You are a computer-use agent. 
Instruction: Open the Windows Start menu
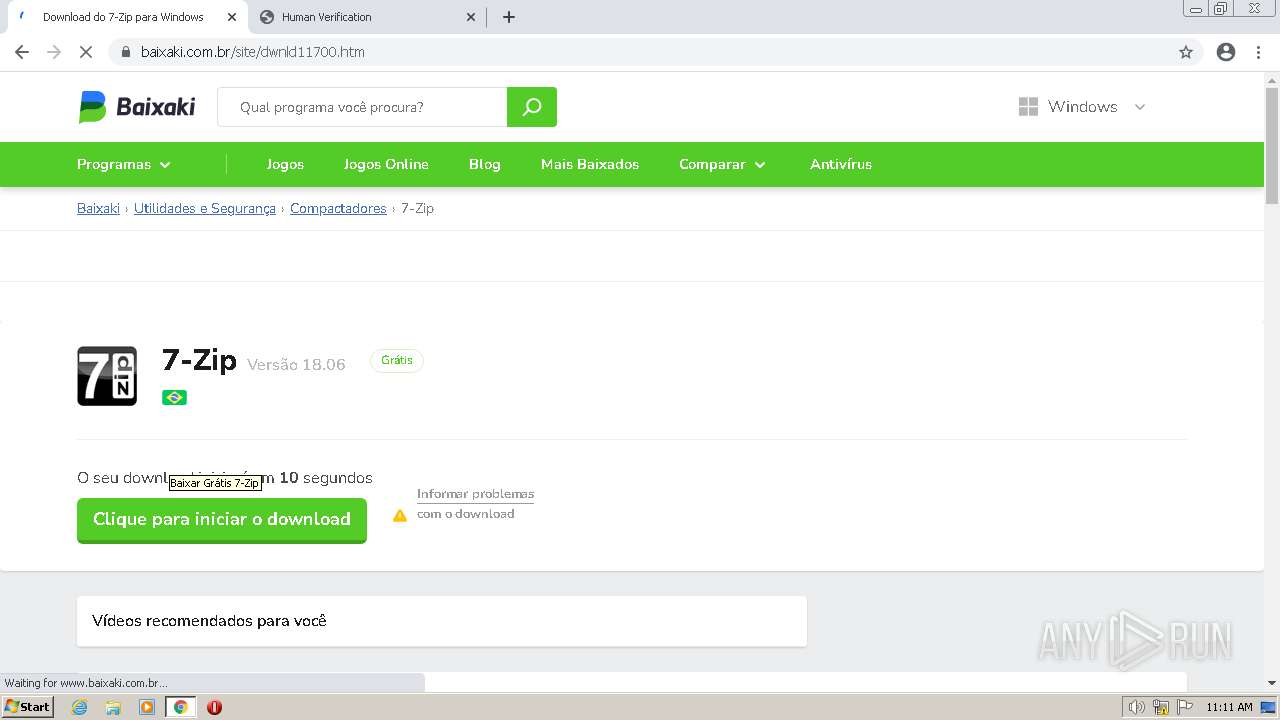(x=28, y=707)
